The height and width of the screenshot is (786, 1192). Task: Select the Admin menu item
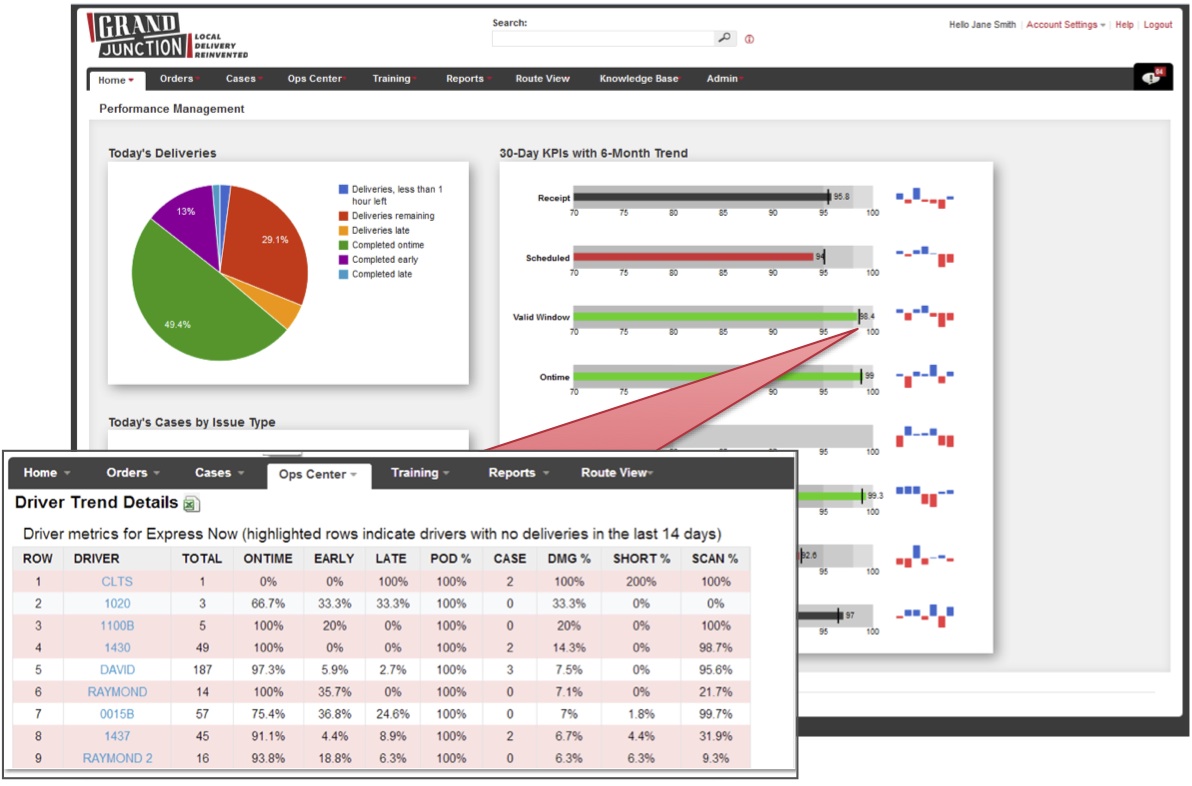(x=723, y=78)
